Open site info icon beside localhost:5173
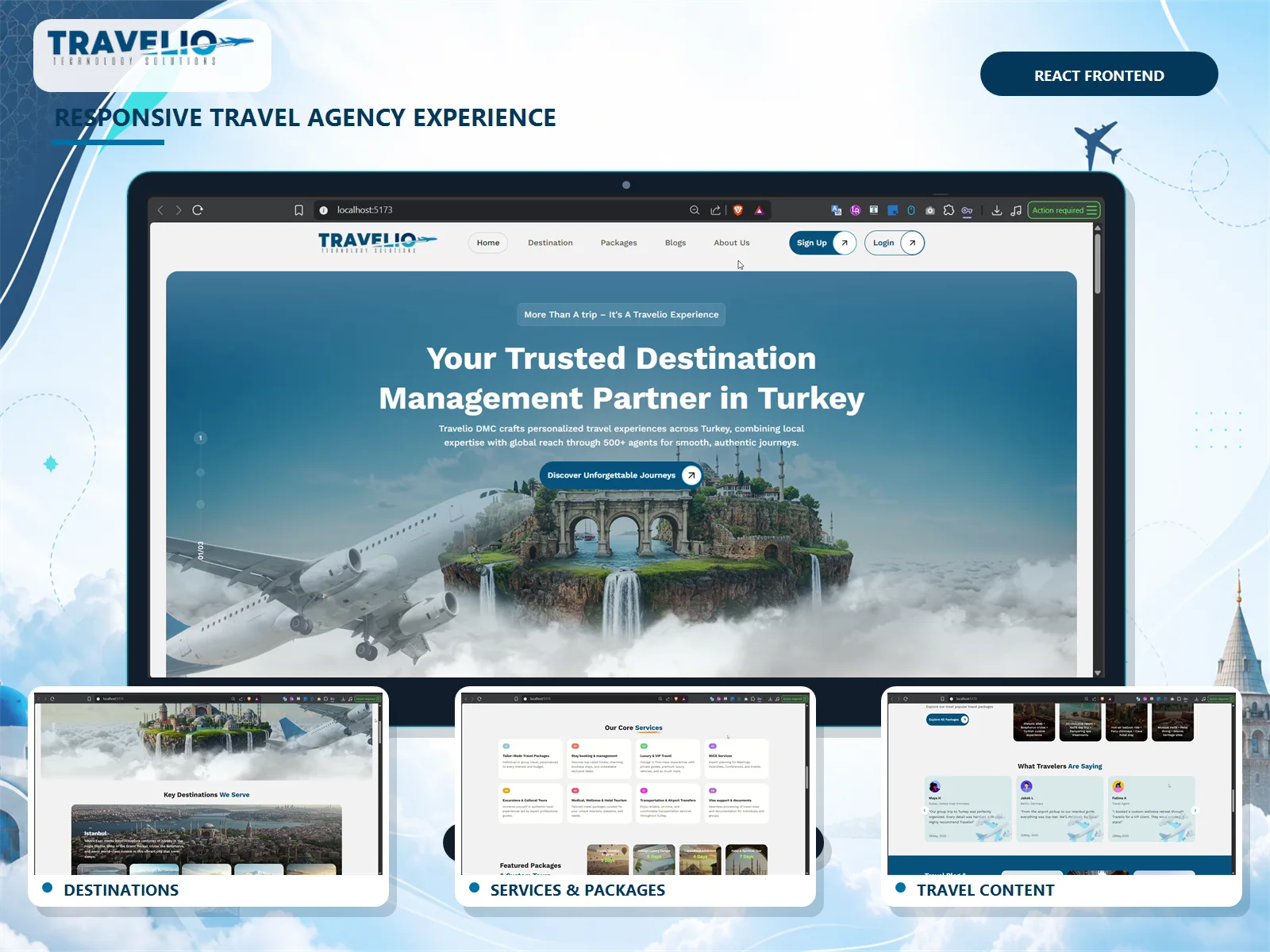The image size is (1270, 952). click(x=324, y=210)
